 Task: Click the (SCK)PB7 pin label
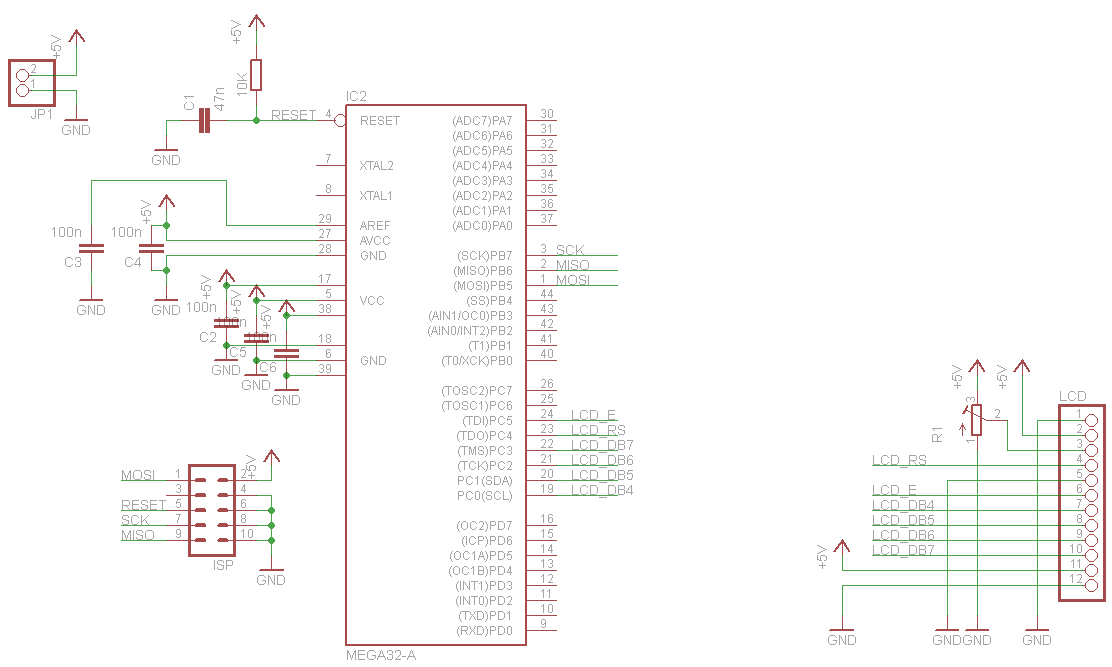[x=484, y=255]
